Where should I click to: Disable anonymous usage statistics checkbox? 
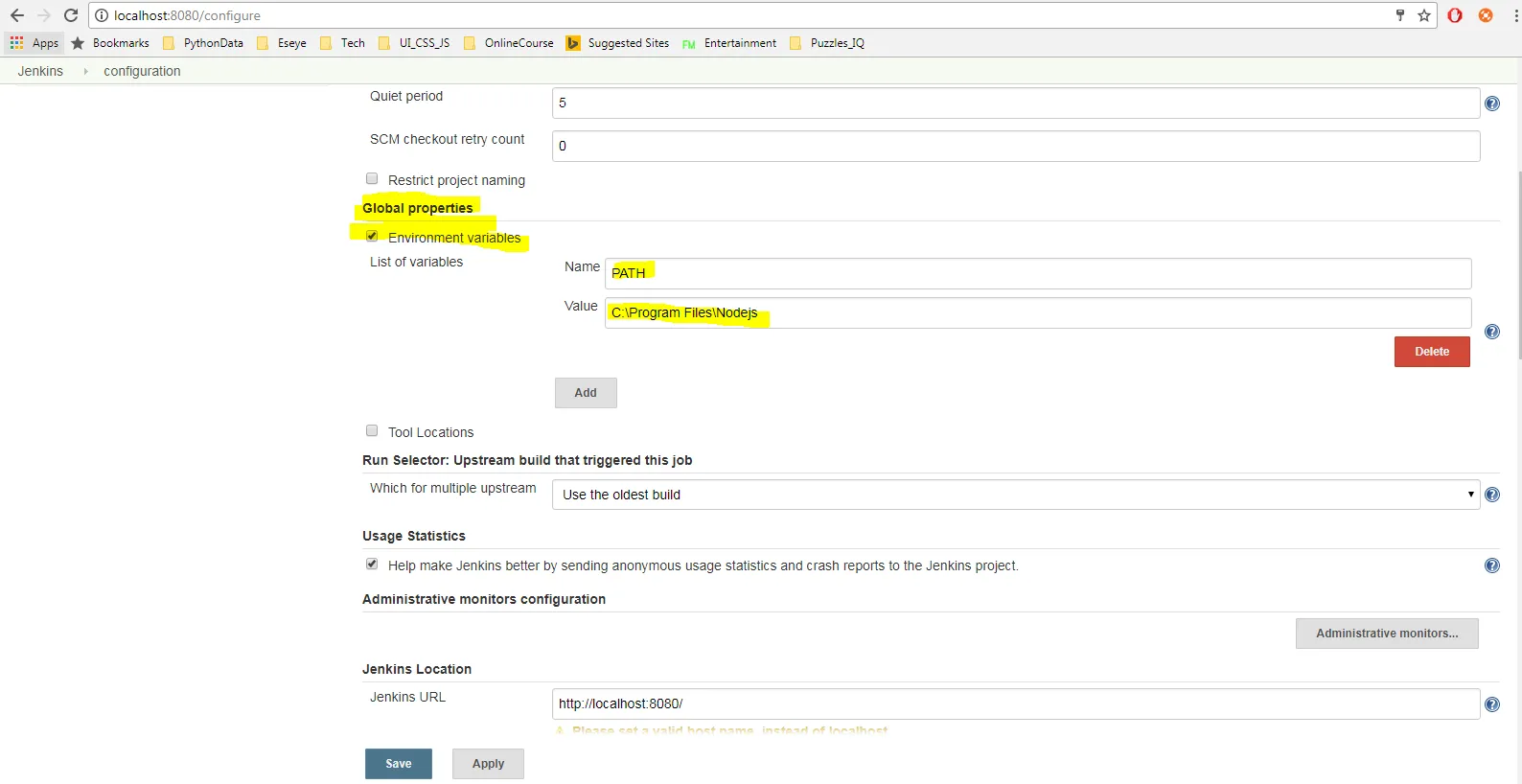point(372,565)
